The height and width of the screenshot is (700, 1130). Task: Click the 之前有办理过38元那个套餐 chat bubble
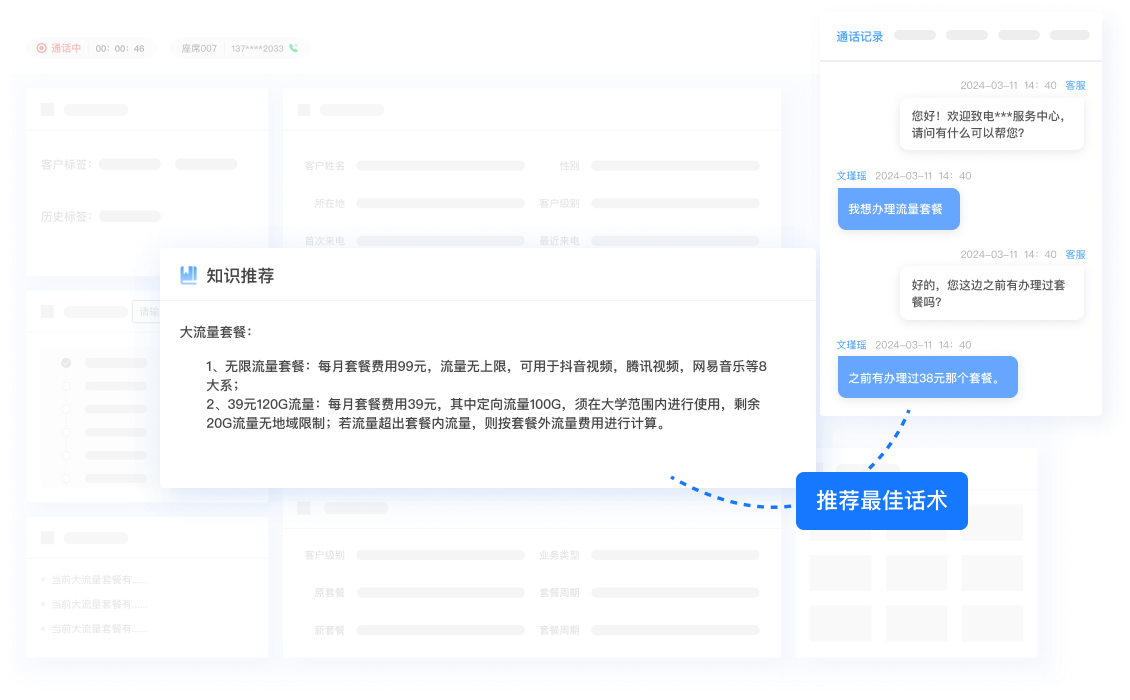[x=927, y=378]
